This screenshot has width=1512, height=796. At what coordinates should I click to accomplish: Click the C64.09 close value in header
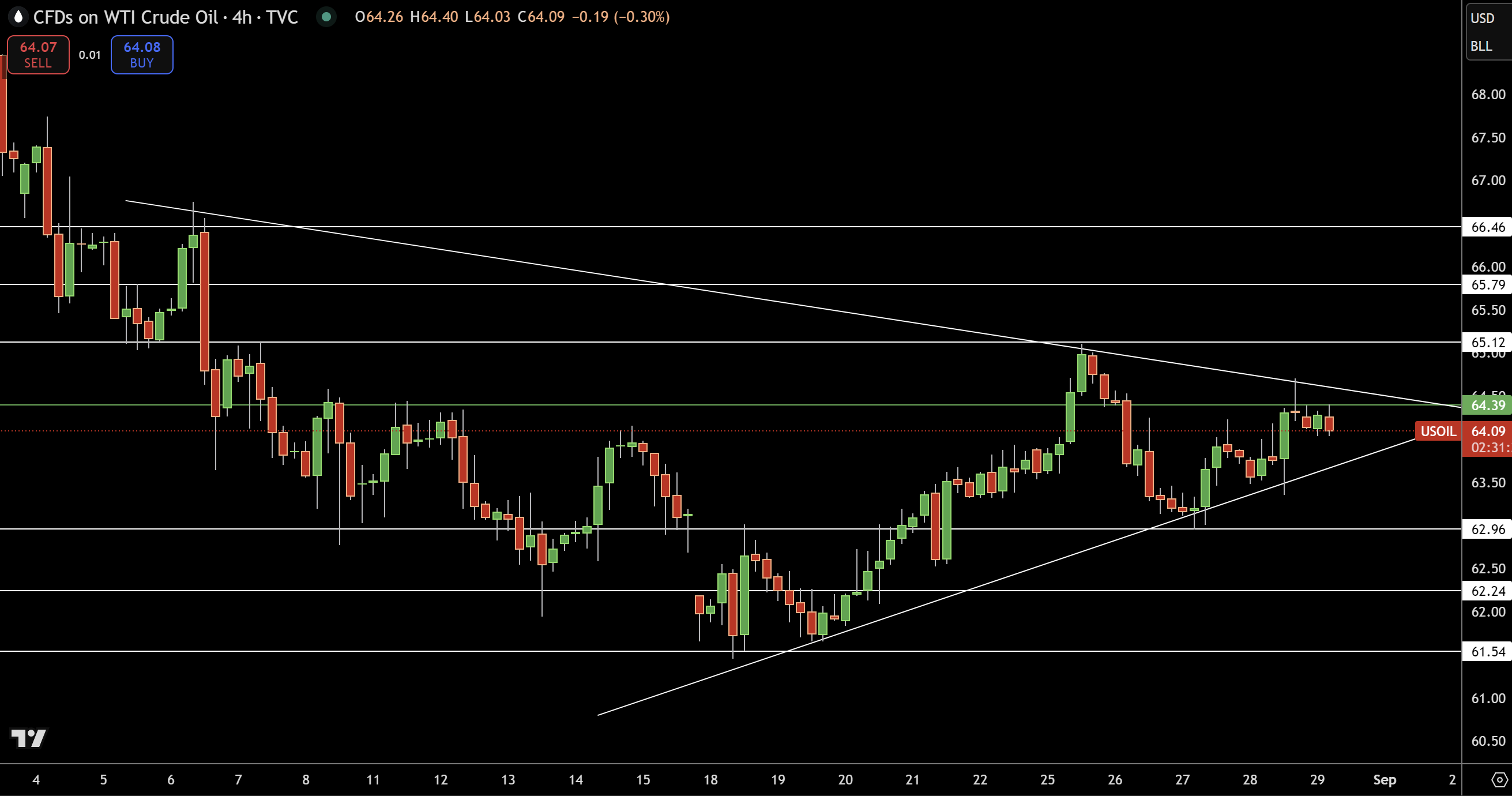pyautogui.click(x=540, y=16)
